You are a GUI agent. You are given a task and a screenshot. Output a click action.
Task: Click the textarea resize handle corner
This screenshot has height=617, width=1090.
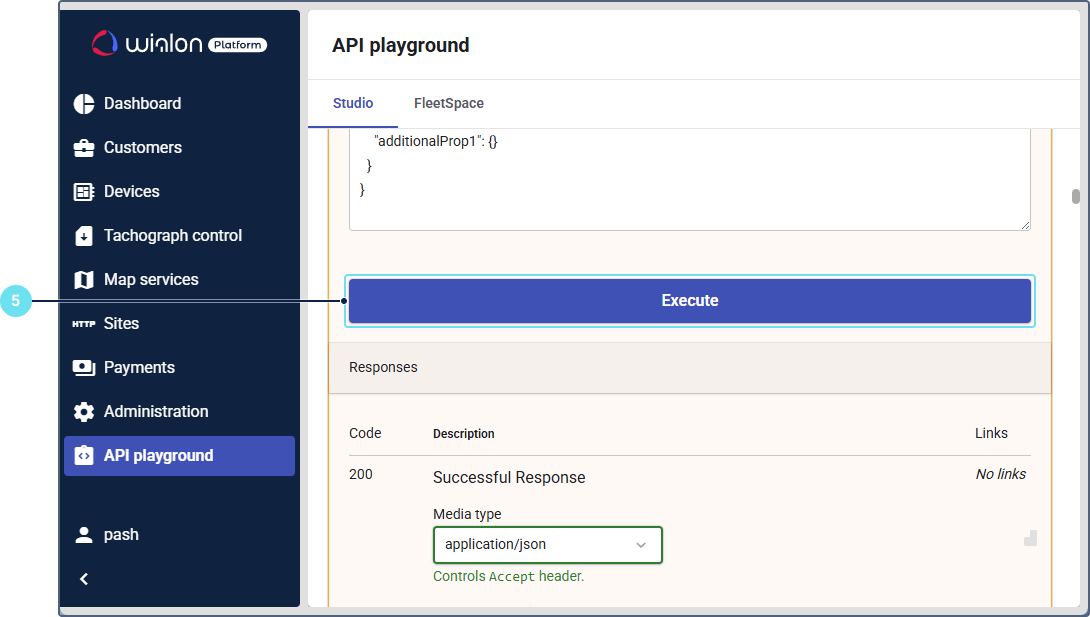tap(1025, 226)
